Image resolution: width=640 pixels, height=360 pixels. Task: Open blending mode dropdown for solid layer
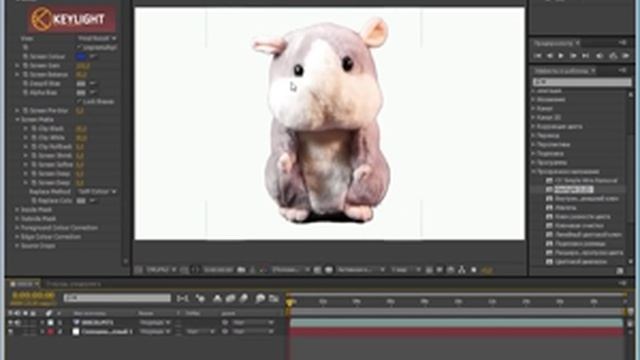[155, 332]
